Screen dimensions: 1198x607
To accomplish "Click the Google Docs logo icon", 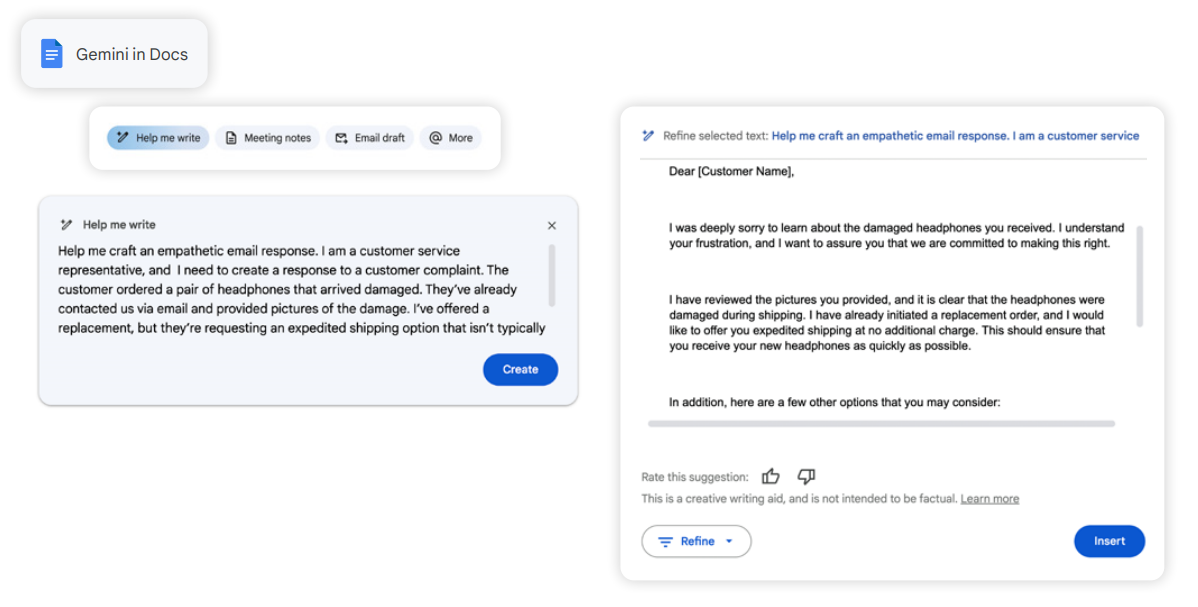I will click(x=51, y=54).
